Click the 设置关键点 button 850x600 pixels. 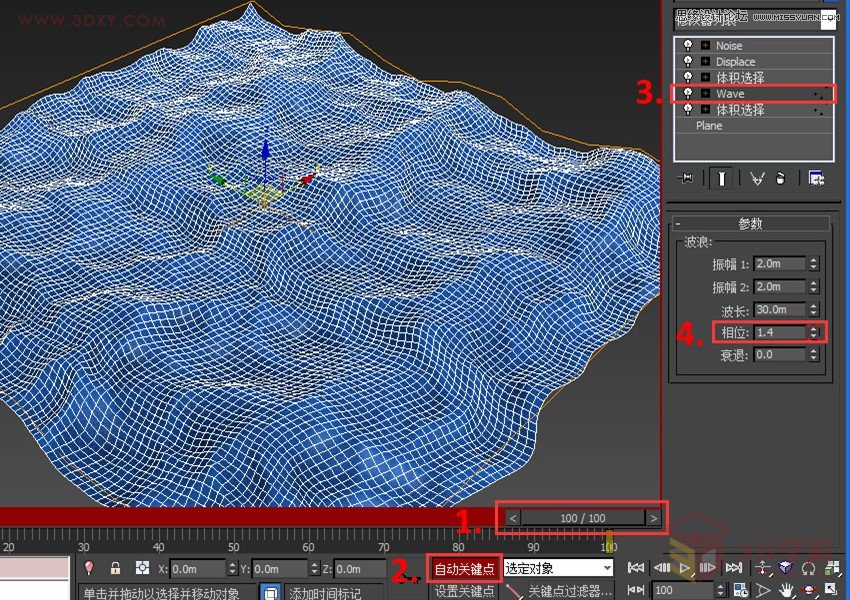tap(465, 591)
